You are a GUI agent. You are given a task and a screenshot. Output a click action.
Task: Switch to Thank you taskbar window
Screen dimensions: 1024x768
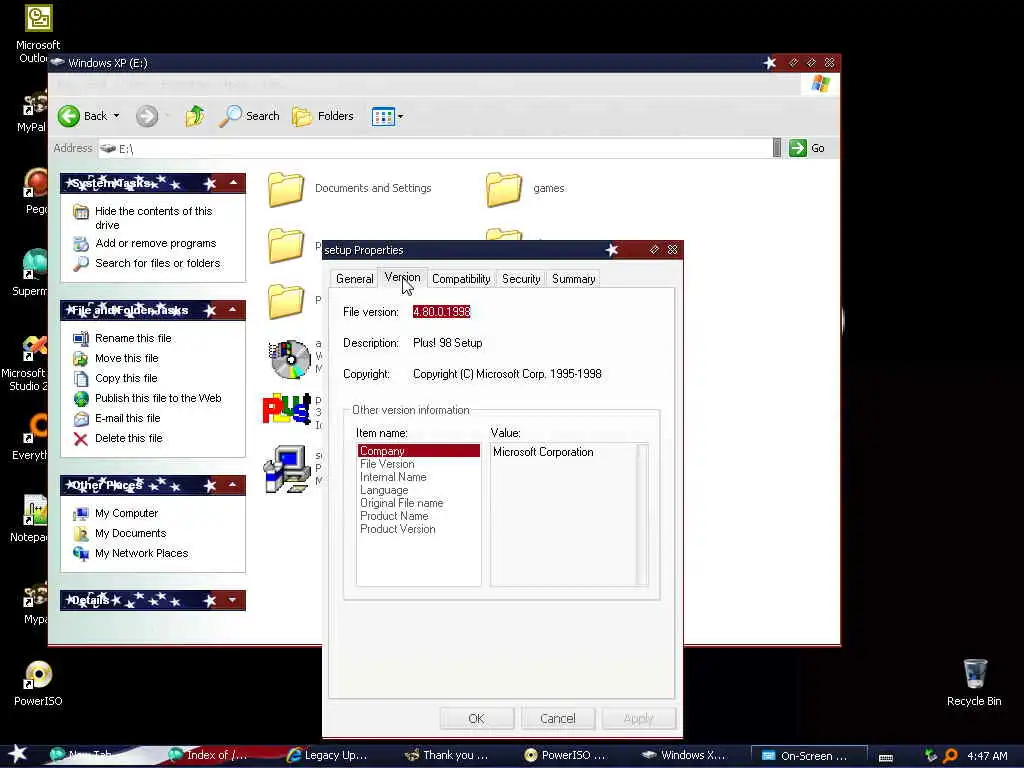[447, 755]
